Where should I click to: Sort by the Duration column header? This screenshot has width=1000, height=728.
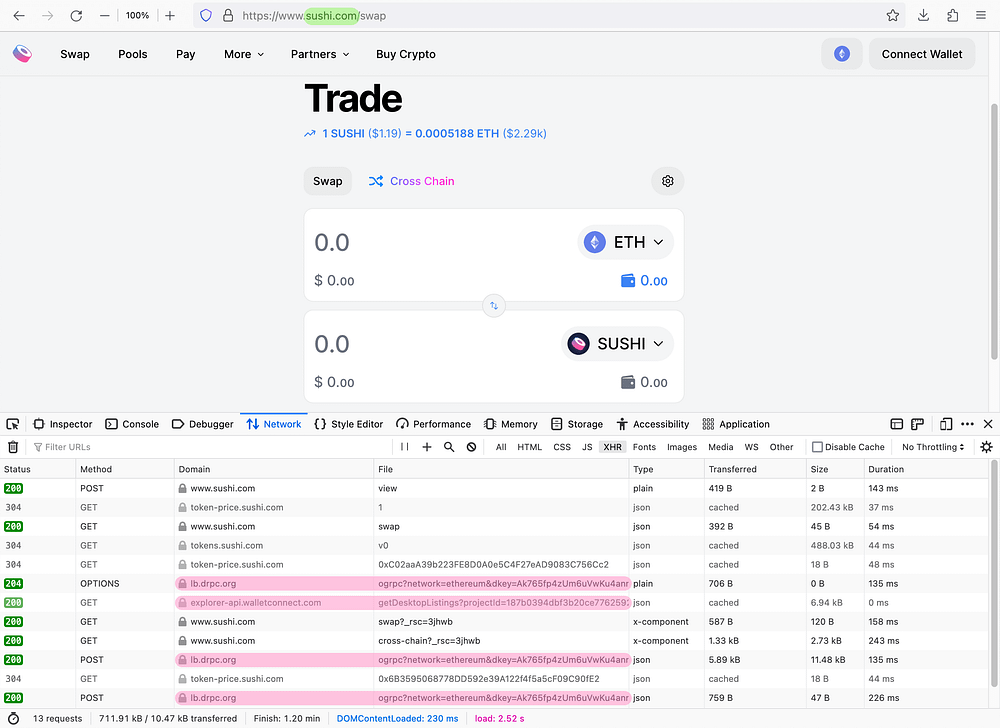[x=926, y=469]
